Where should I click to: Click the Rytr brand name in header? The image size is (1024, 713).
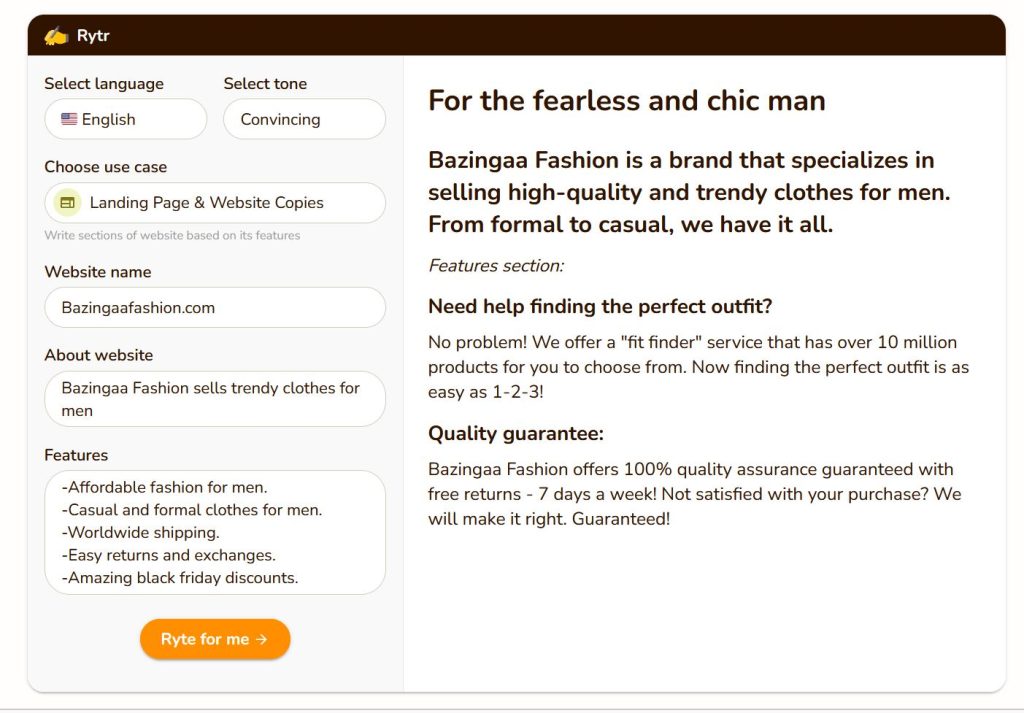[93, 36]
